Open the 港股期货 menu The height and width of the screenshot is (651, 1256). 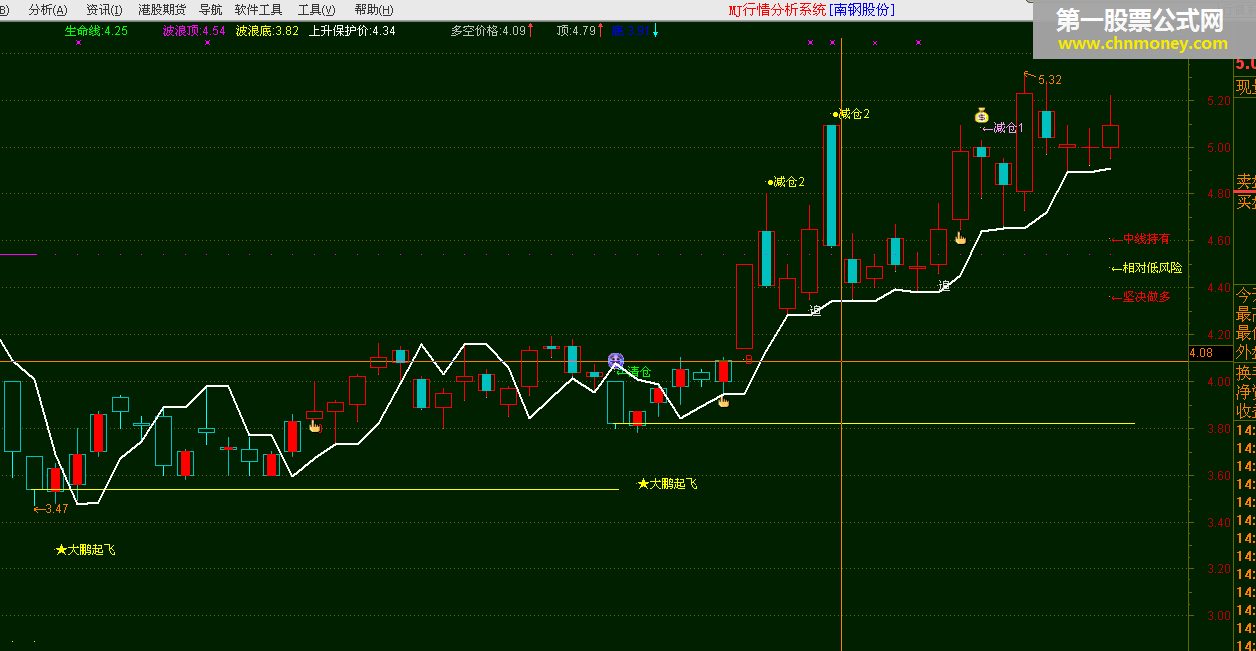point(161,10)
